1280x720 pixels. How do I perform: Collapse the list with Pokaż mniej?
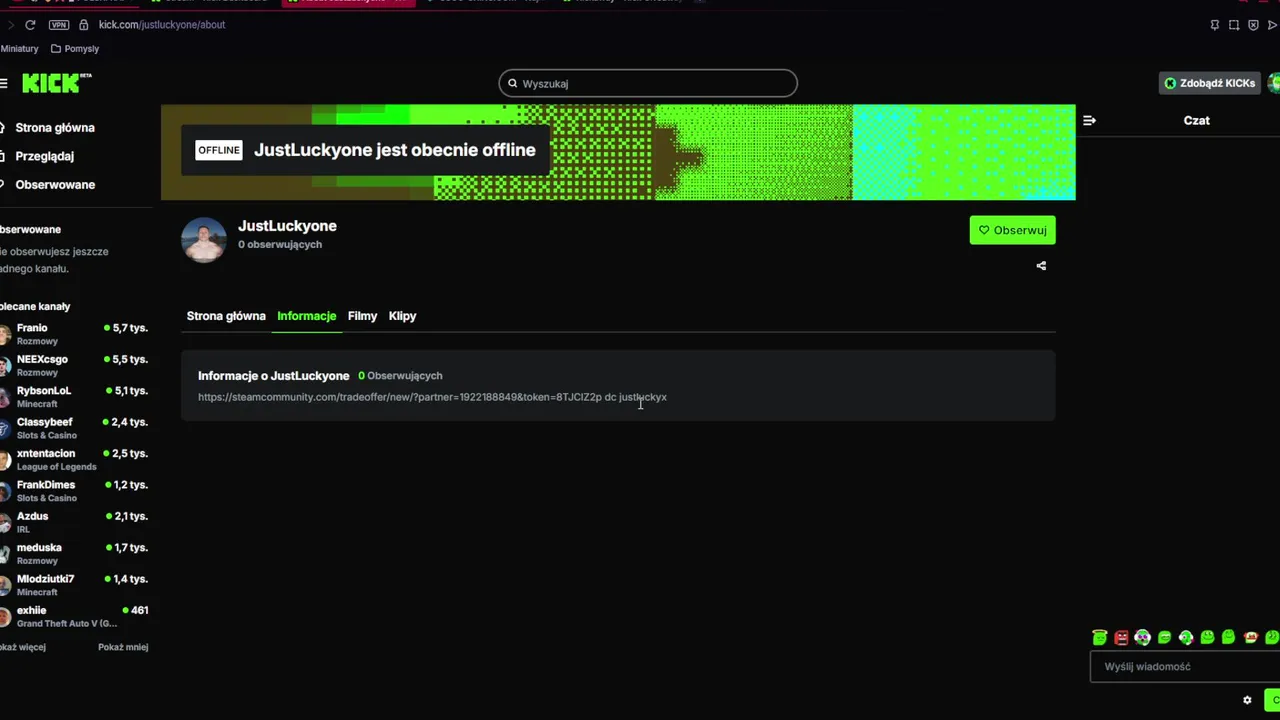123,647
